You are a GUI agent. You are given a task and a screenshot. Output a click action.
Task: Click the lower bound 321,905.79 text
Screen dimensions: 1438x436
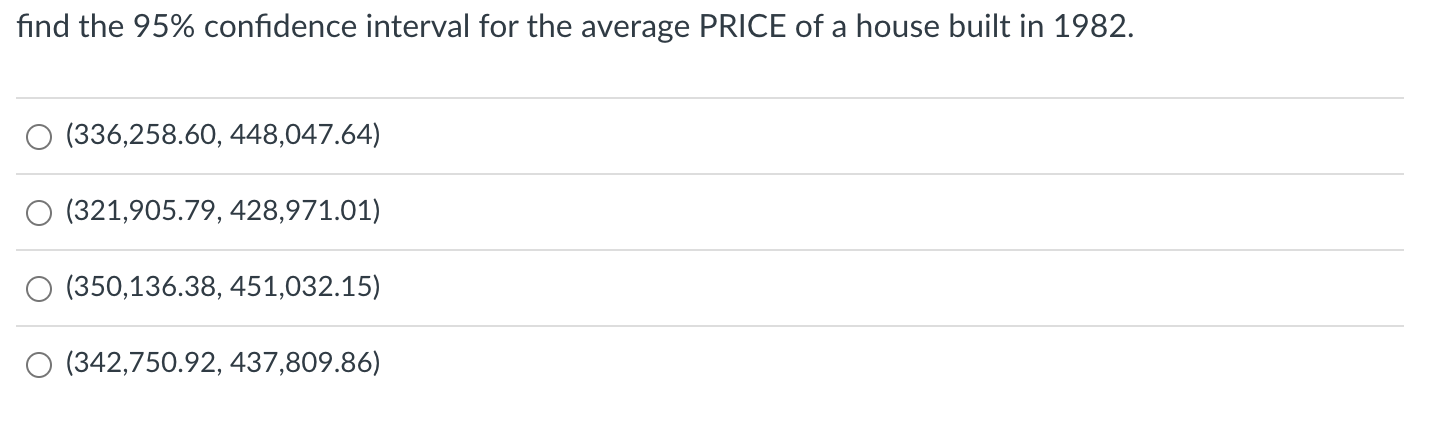[145, 212]
